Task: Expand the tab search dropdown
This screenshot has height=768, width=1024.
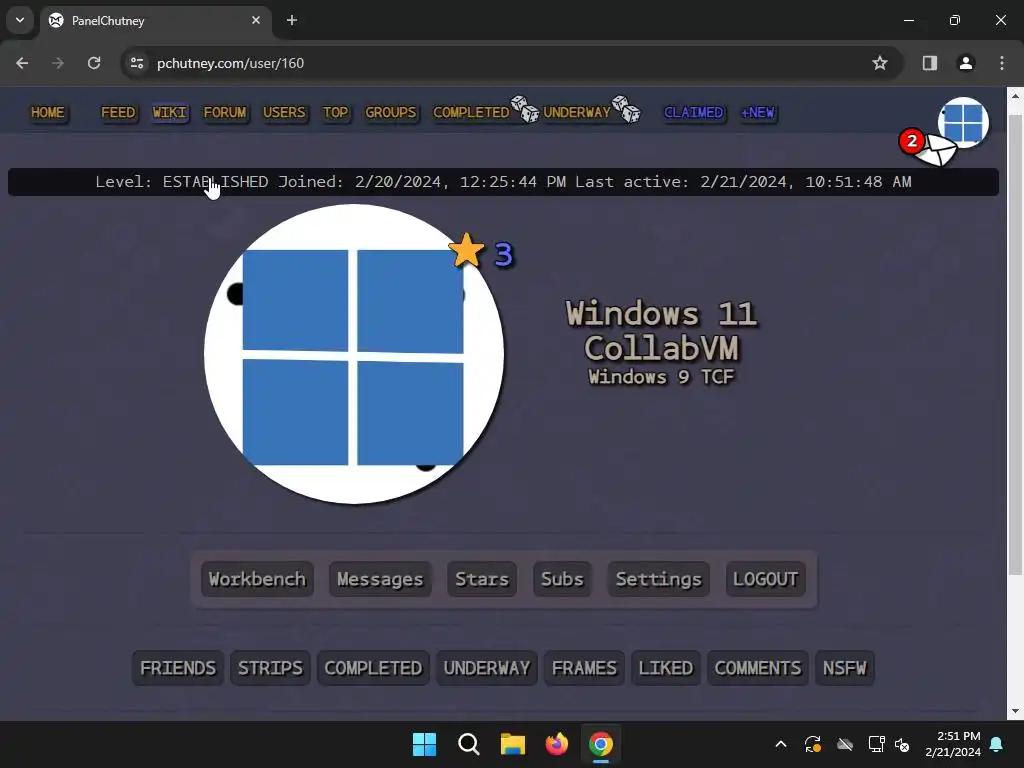Action: [x=20, y=20]
